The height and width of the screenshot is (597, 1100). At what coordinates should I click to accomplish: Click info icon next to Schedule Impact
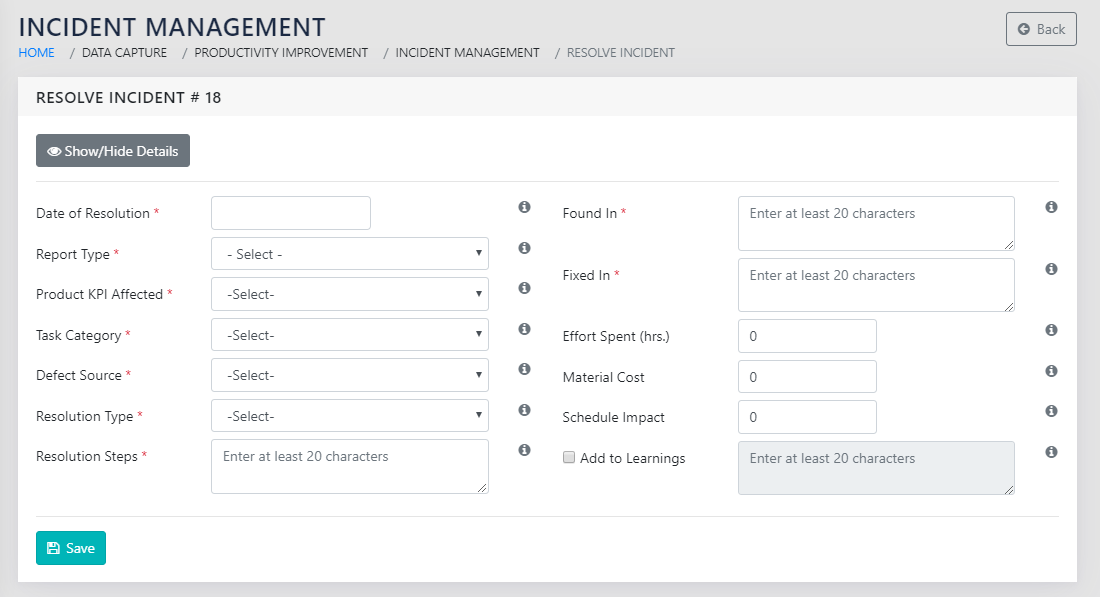[1051, 411]
